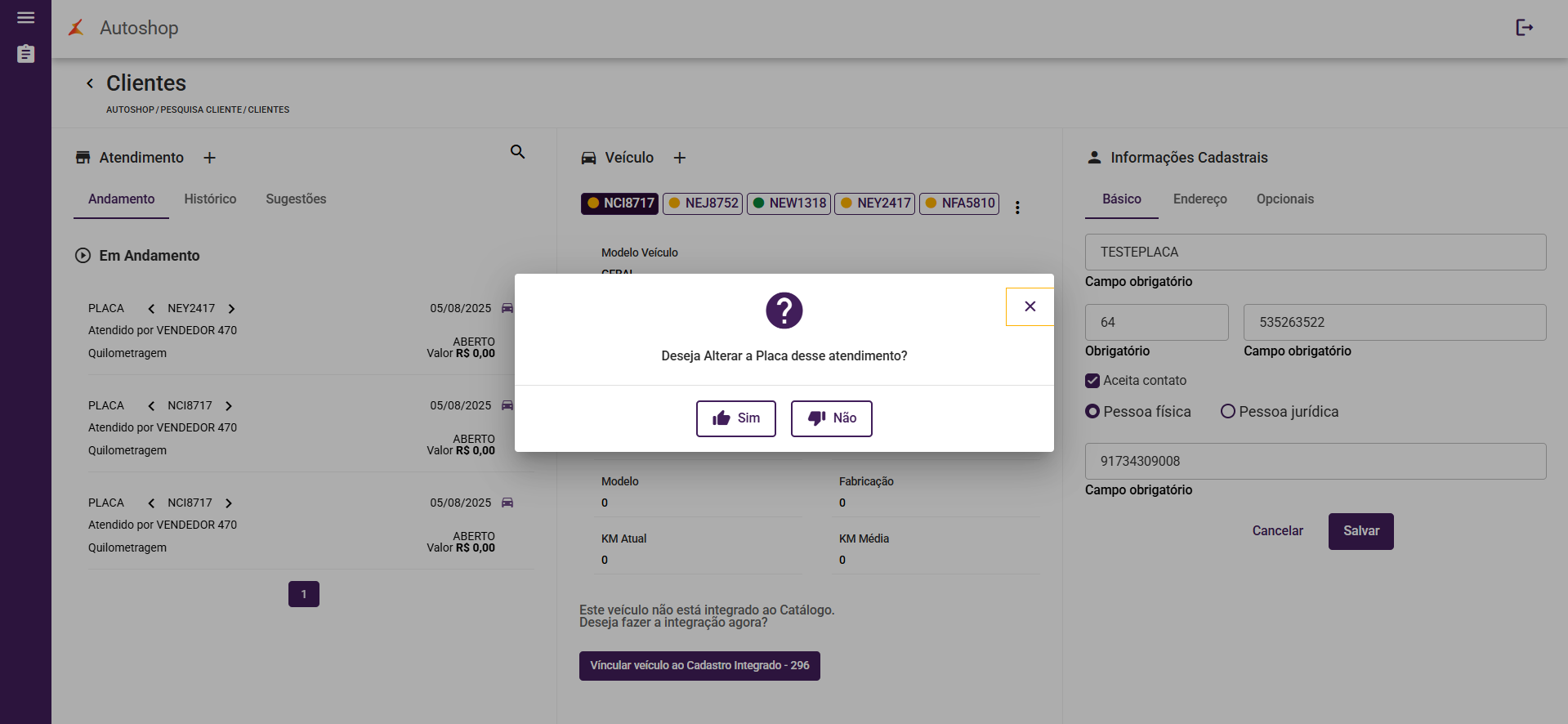
Task: Select the green NEW1318 vehicle chip
Action: pos(788,203)
